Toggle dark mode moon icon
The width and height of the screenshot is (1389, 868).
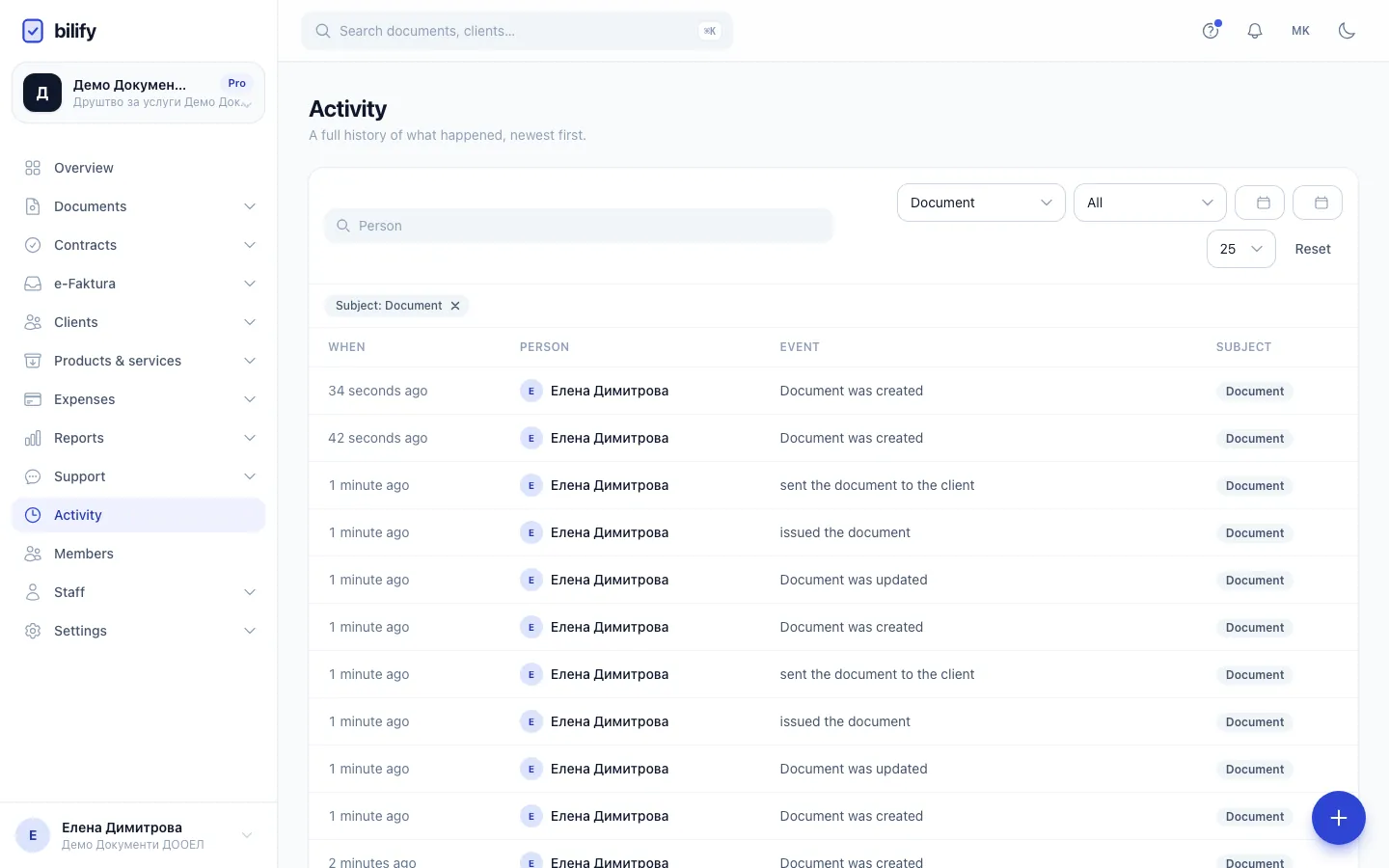pyautogui.click(x=1347, y=31)
